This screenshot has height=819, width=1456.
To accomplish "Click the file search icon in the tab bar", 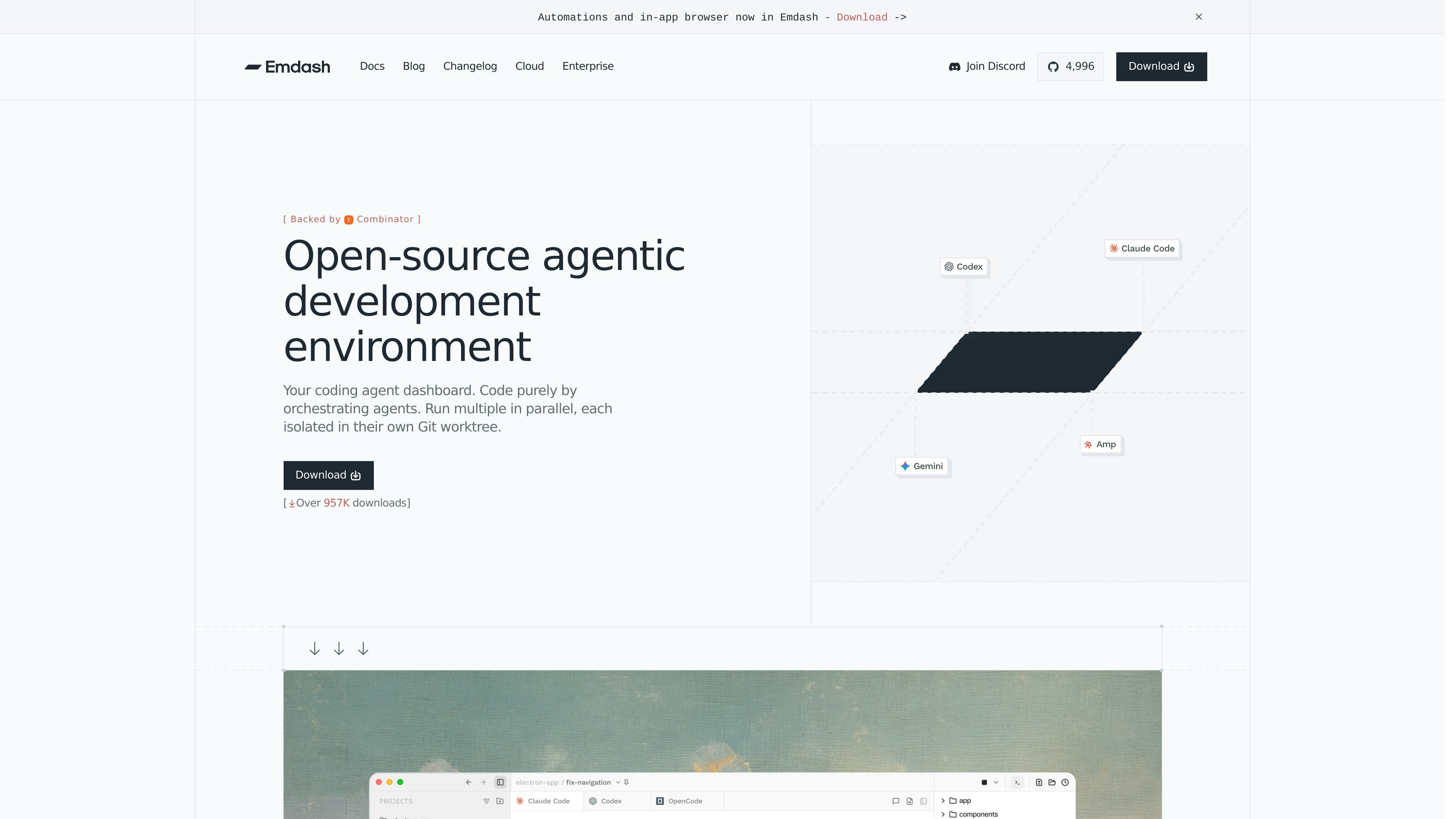I will (x=910, y=801).
